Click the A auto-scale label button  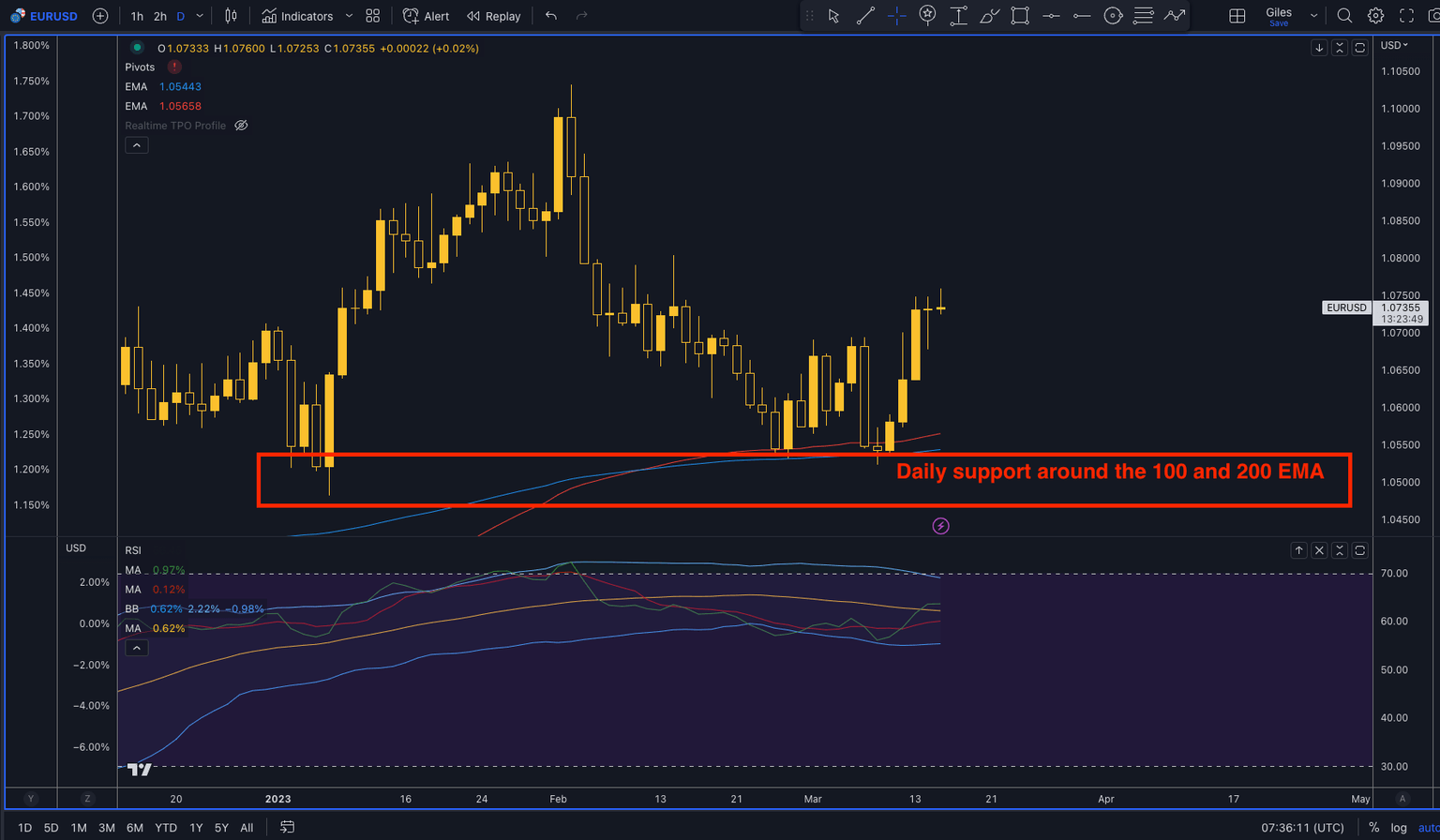pos(1403,799)
